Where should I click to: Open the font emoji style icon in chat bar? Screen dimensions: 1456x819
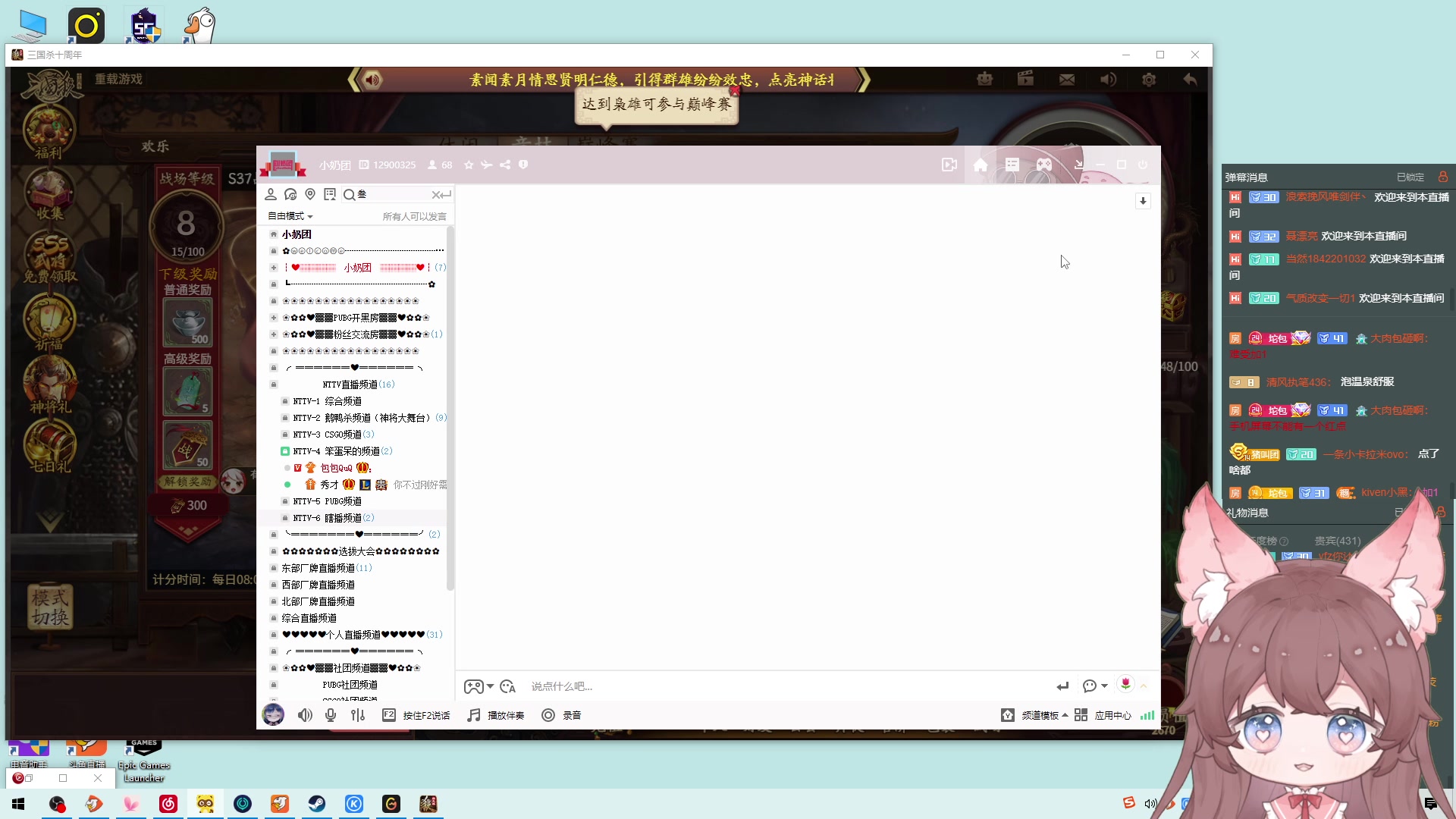[x=508, y=686]
